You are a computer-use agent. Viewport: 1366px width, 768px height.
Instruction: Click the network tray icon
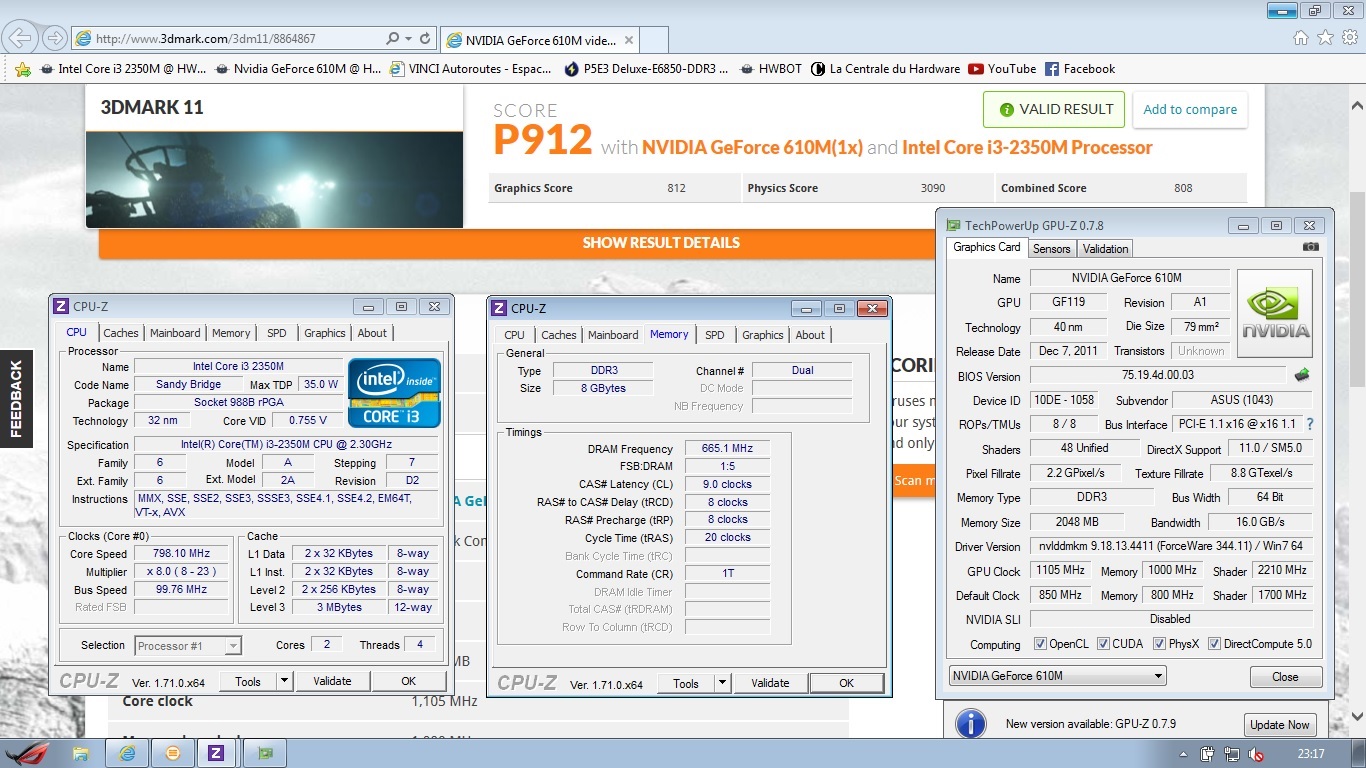pyautogui.click(x=1231, y=754)
